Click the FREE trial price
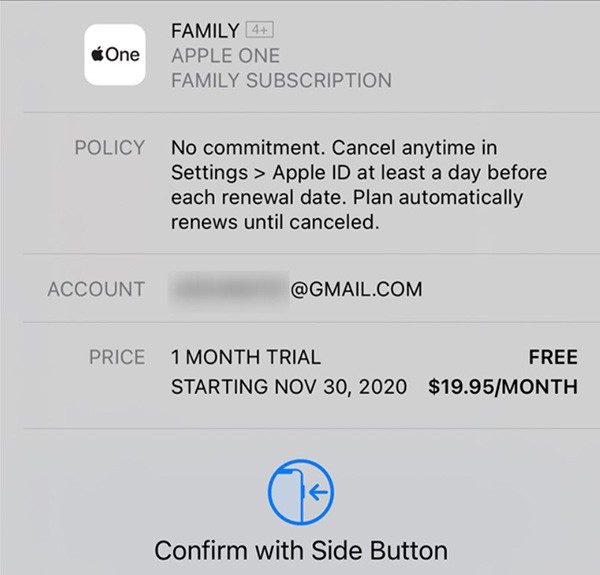The image size is (600, 575). [553, 357]
